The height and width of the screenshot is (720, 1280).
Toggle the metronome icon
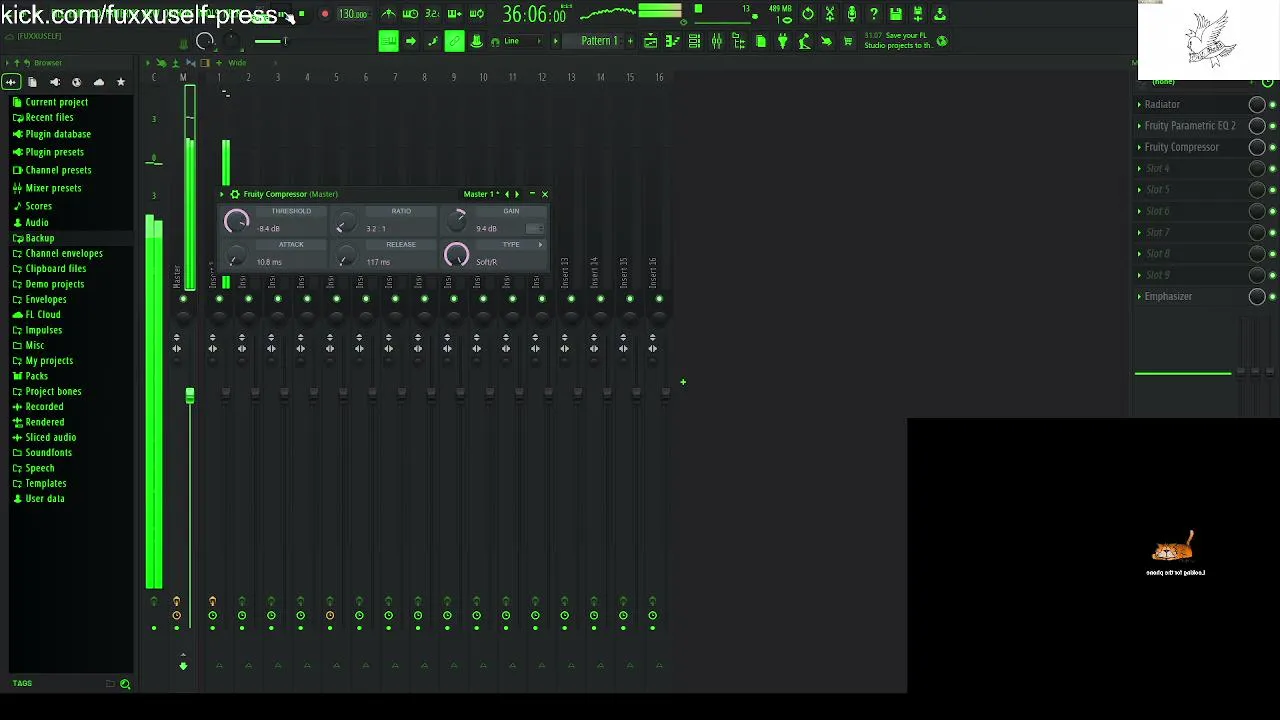[x=389, y=14]
